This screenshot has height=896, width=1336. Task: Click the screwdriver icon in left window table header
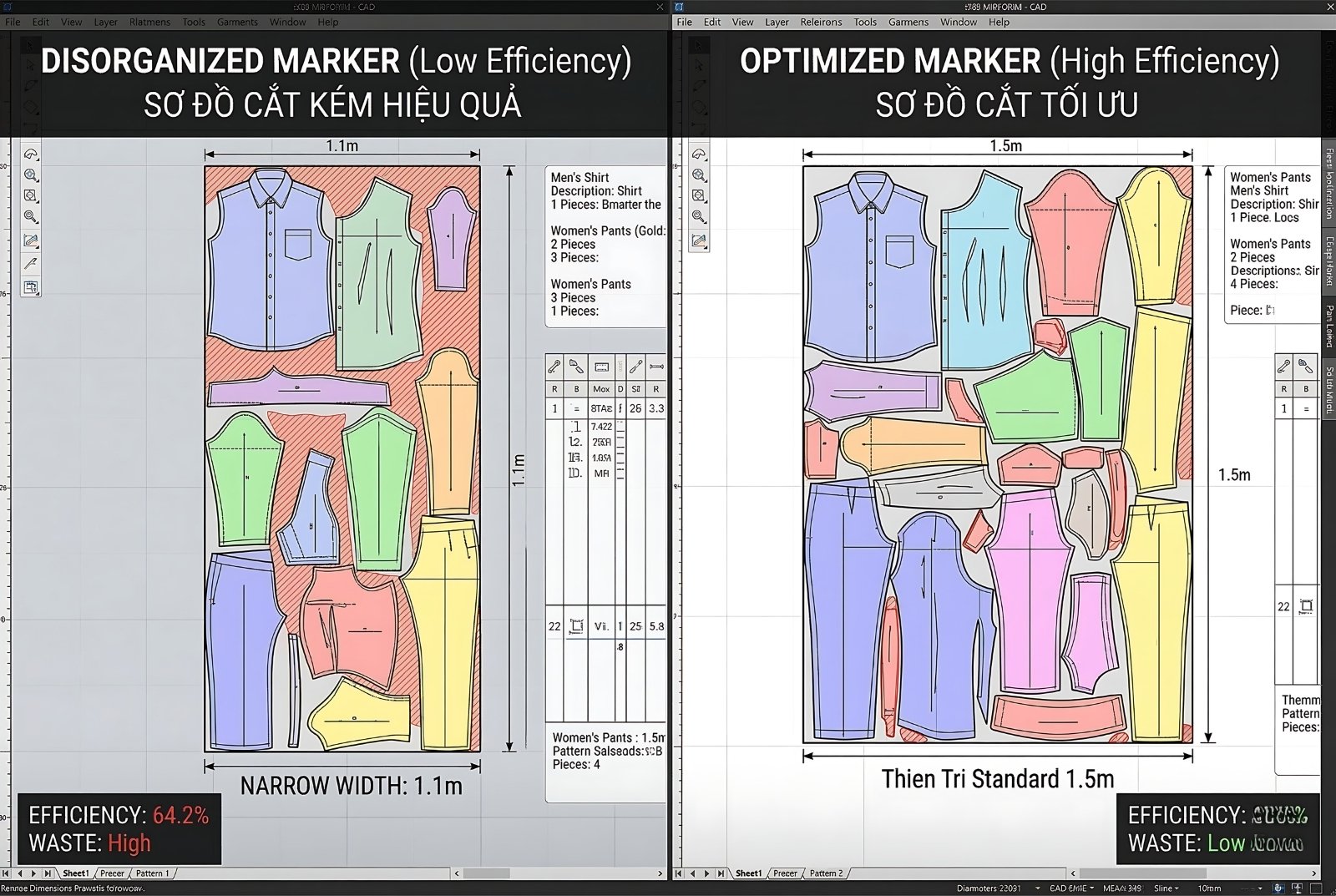point(635,367)
